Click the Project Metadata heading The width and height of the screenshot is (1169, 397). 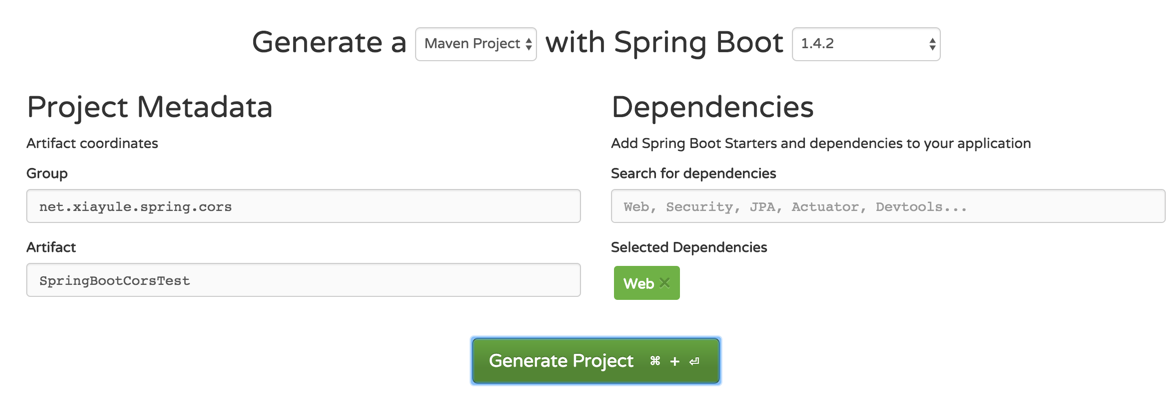pyautogui.click(x=149, y=107)
